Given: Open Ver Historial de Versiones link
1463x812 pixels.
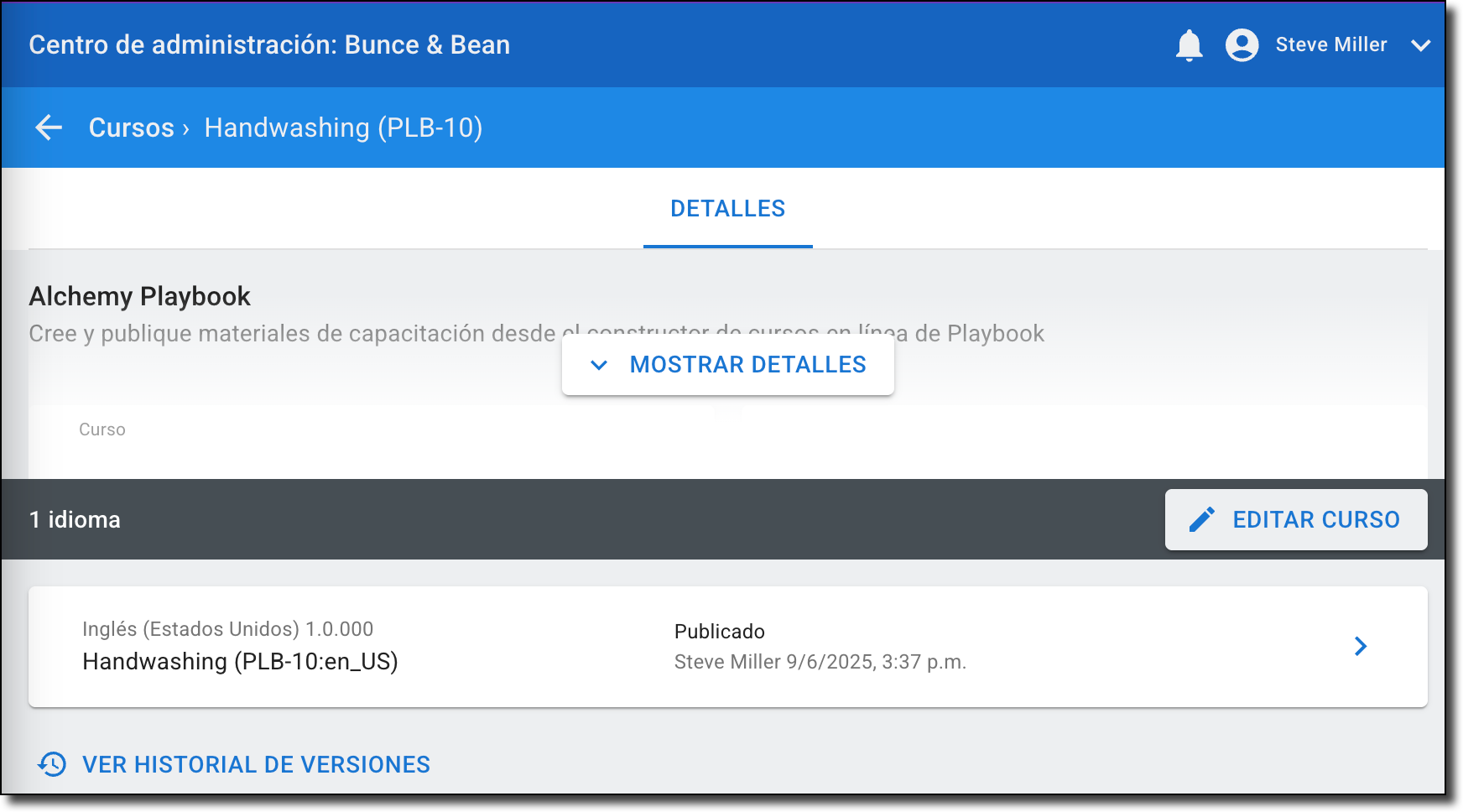Looking at the screenshot, I should tap(256, 764).
